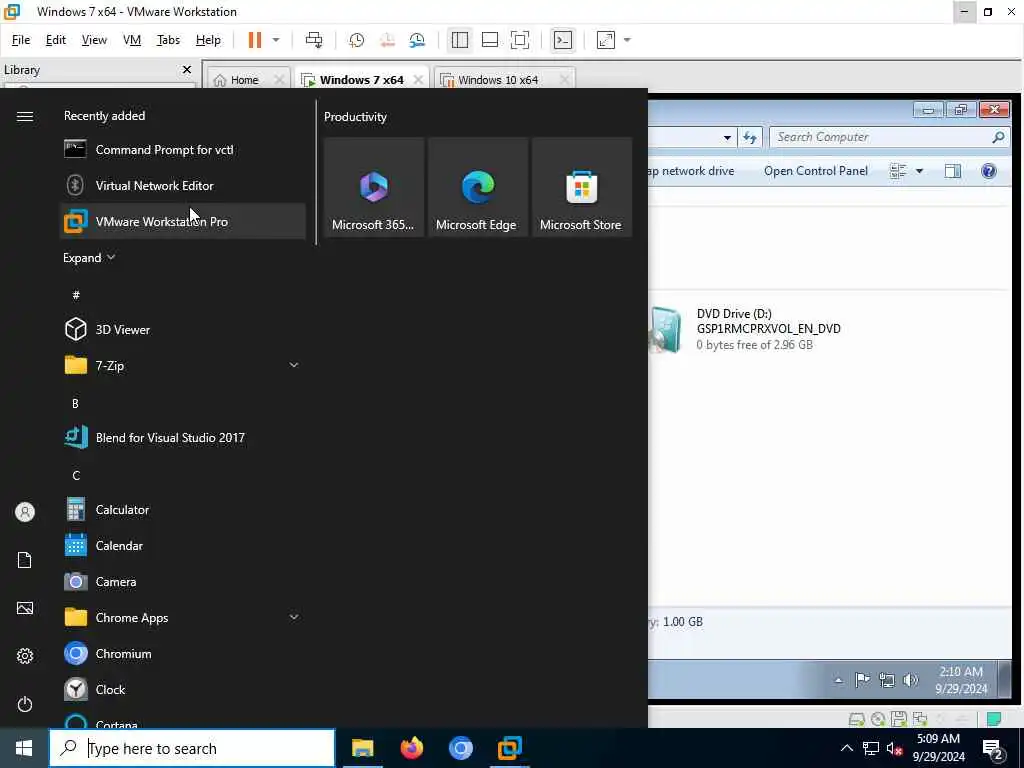This screenshot has height=768, width=1024.
Task: Click Open Control Panel in guest Explorer
Action: pyautogui.click(x=816, y=171)
